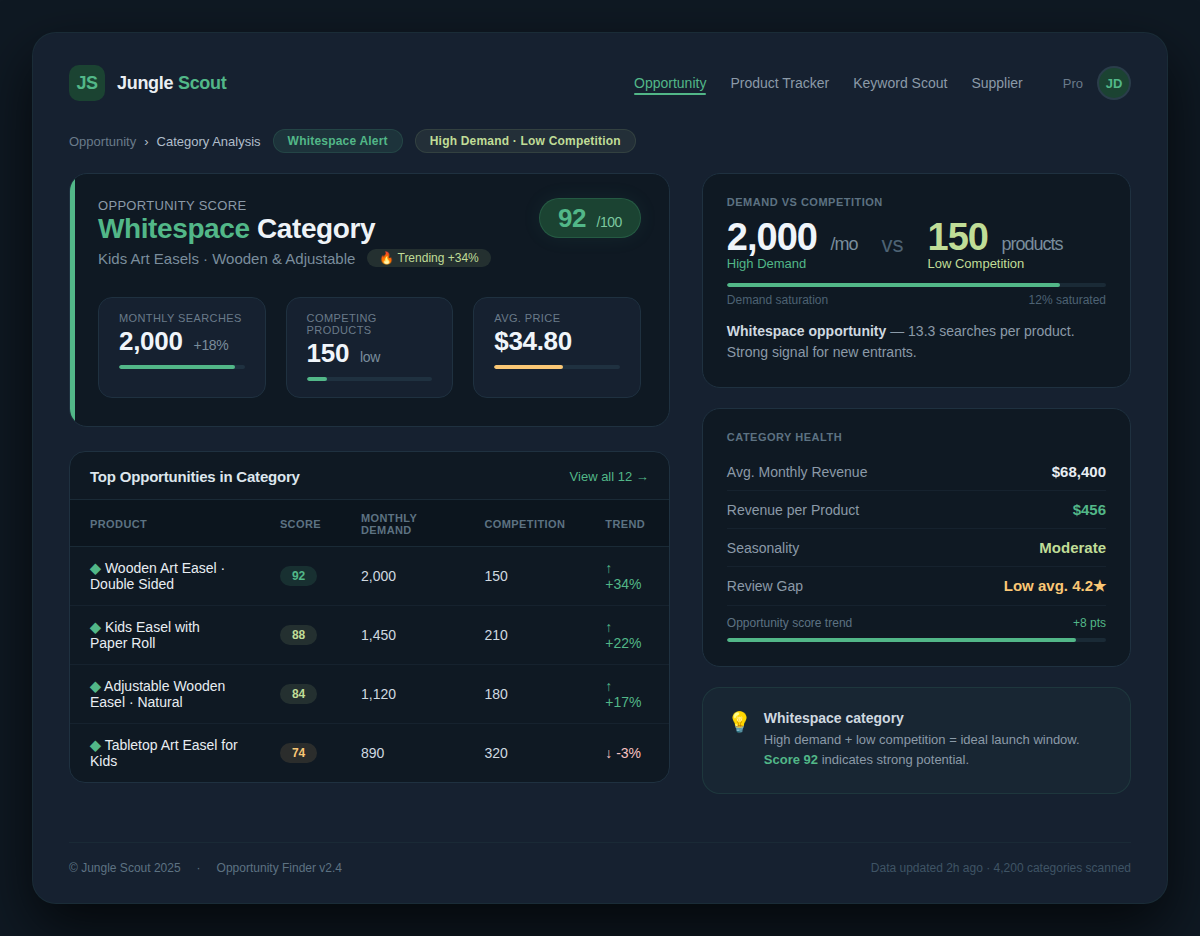1200x936 pixels.
Task: Click the TREND column header
Action: 625,524
